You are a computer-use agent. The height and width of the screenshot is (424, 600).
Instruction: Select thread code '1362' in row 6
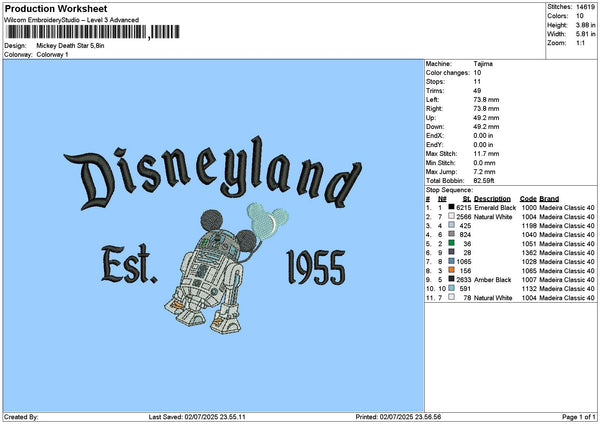pos(529,253)
